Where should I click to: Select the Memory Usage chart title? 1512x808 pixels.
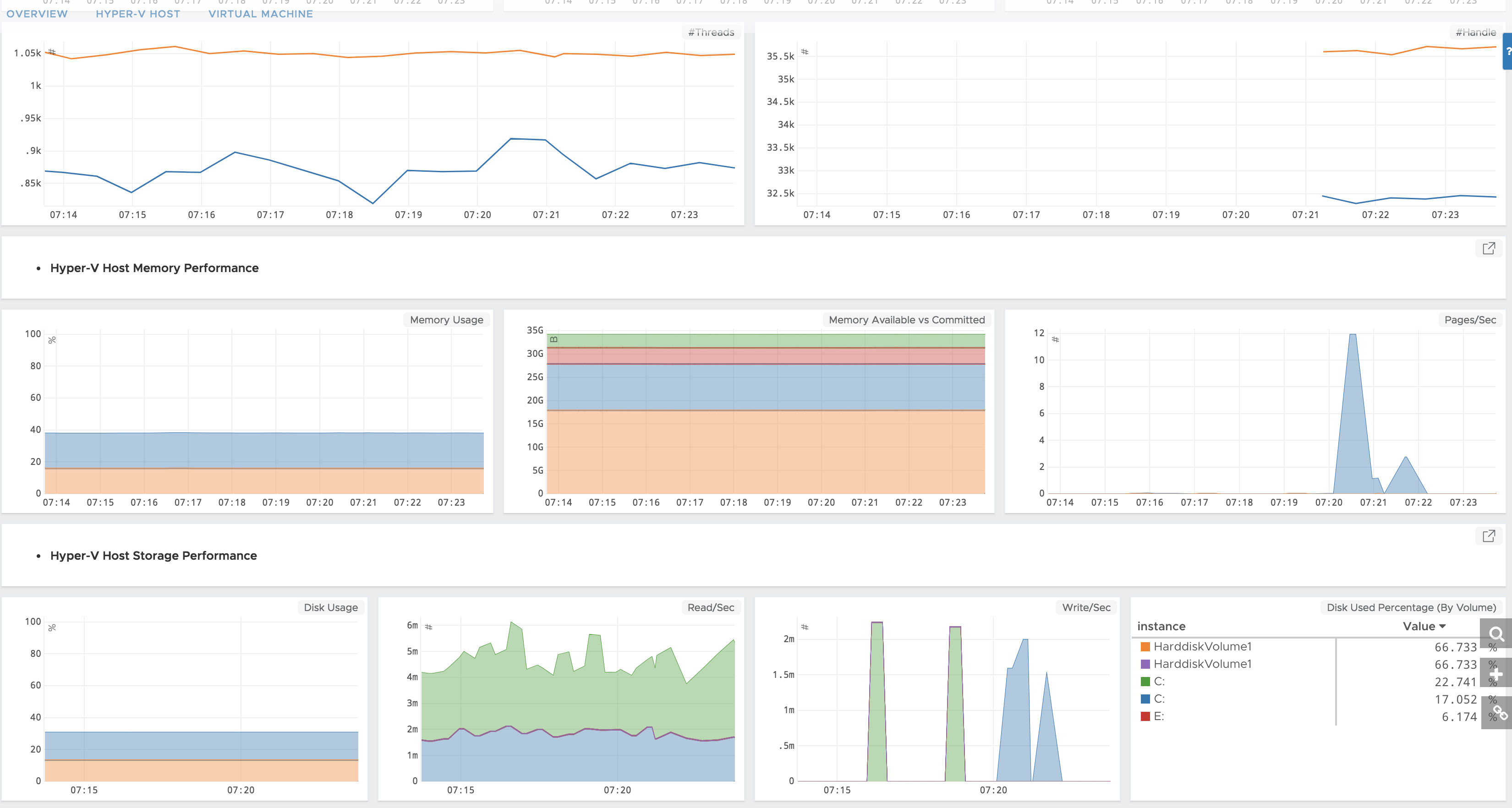(446, 320)
